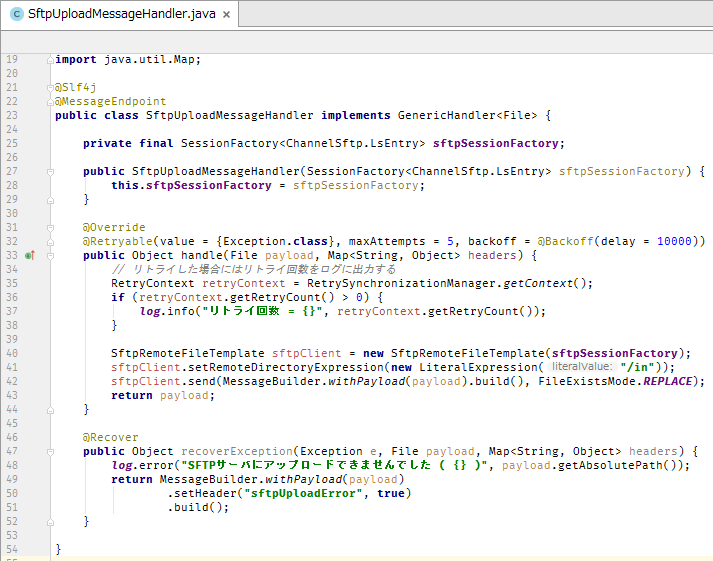The height and width of the screenshot is (561, 713).
Task: Collapse the constructor fold marker at line 27
Action: pyautogui.click(x=50, y=171)
